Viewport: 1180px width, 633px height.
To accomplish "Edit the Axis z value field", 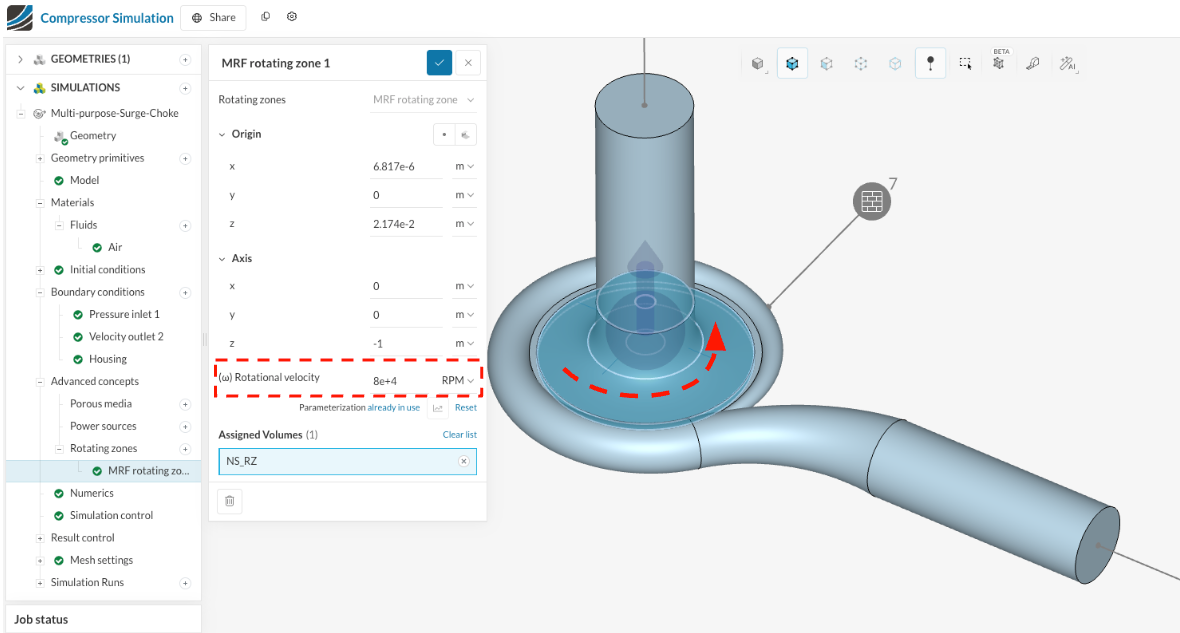I will tap(406, 344).
